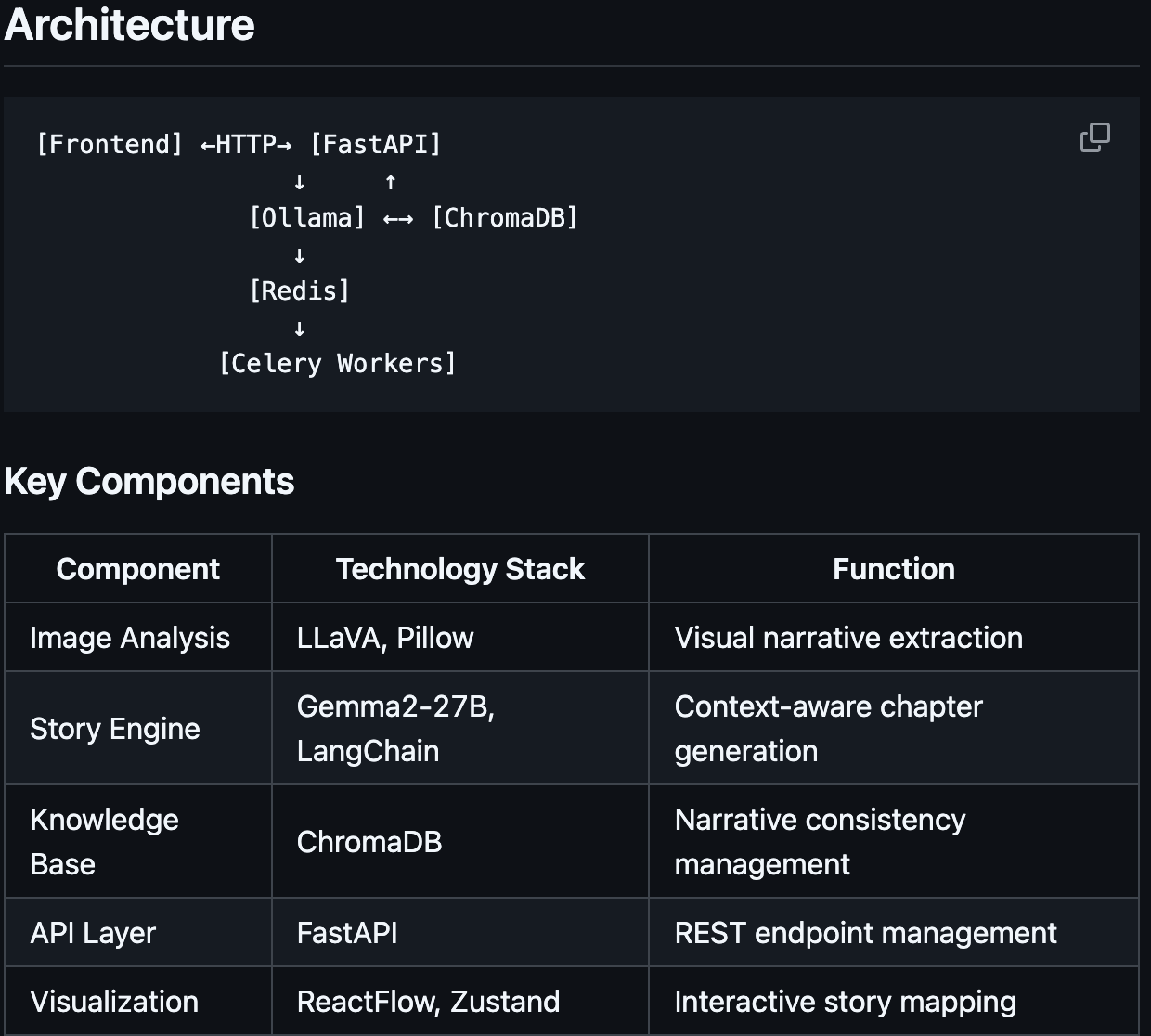Click the [Frontend] text in diagram
Screen dimensions: 1151x1036
[x=110, y=145]
